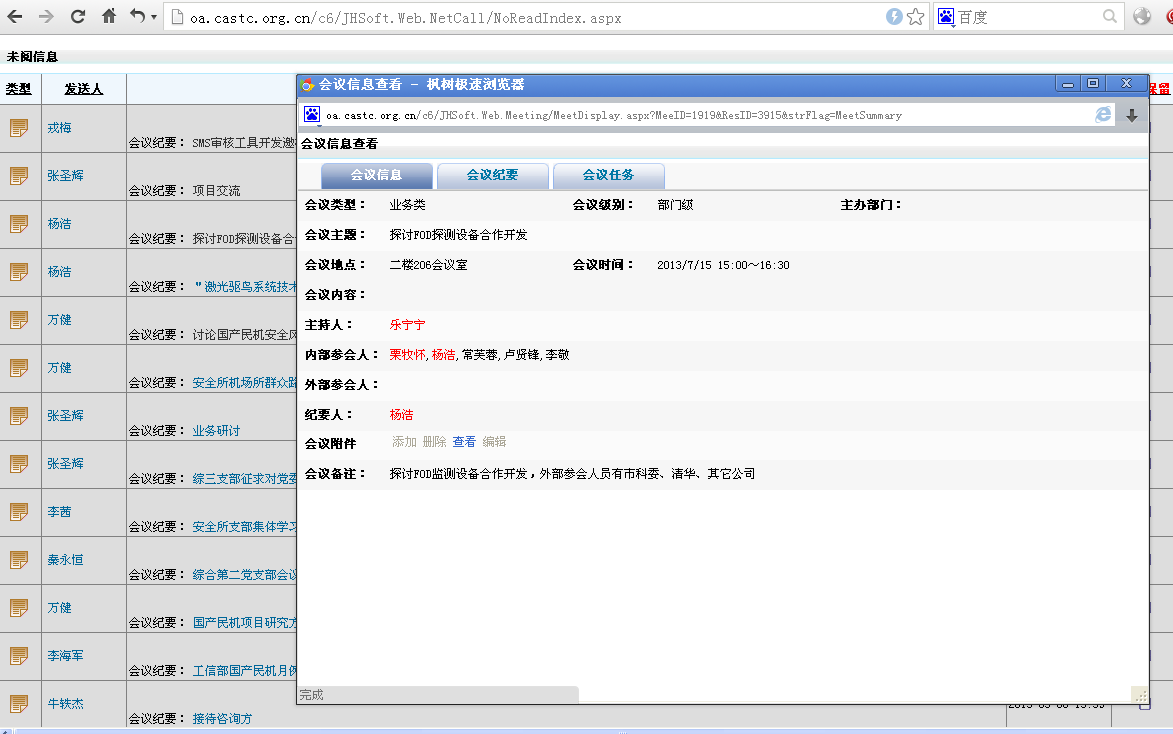
Task: Click attendee name 栗牧怀
Action: click(407, 355)
